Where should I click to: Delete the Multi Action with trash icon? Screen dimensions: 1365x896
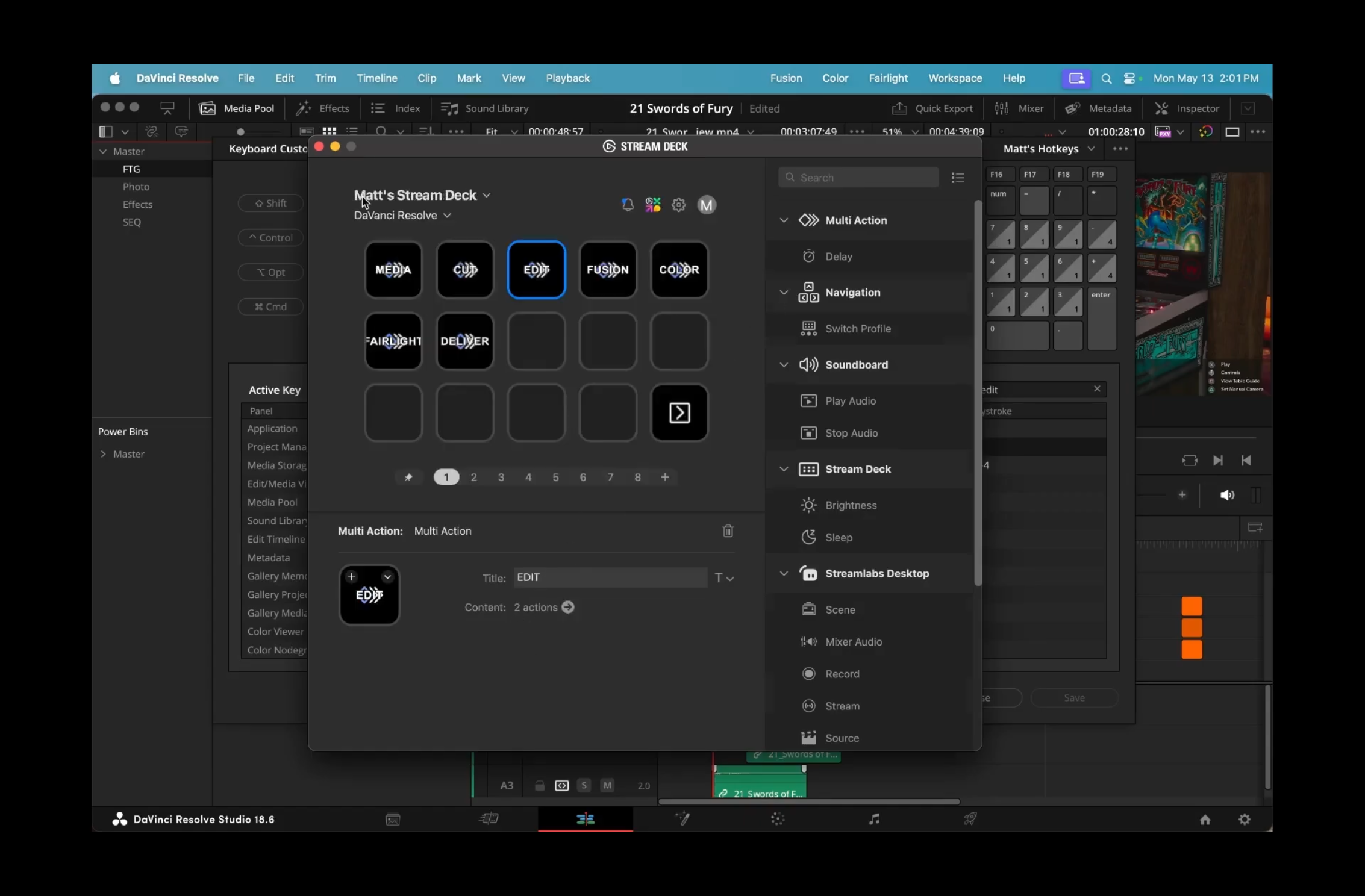[728, 530]
